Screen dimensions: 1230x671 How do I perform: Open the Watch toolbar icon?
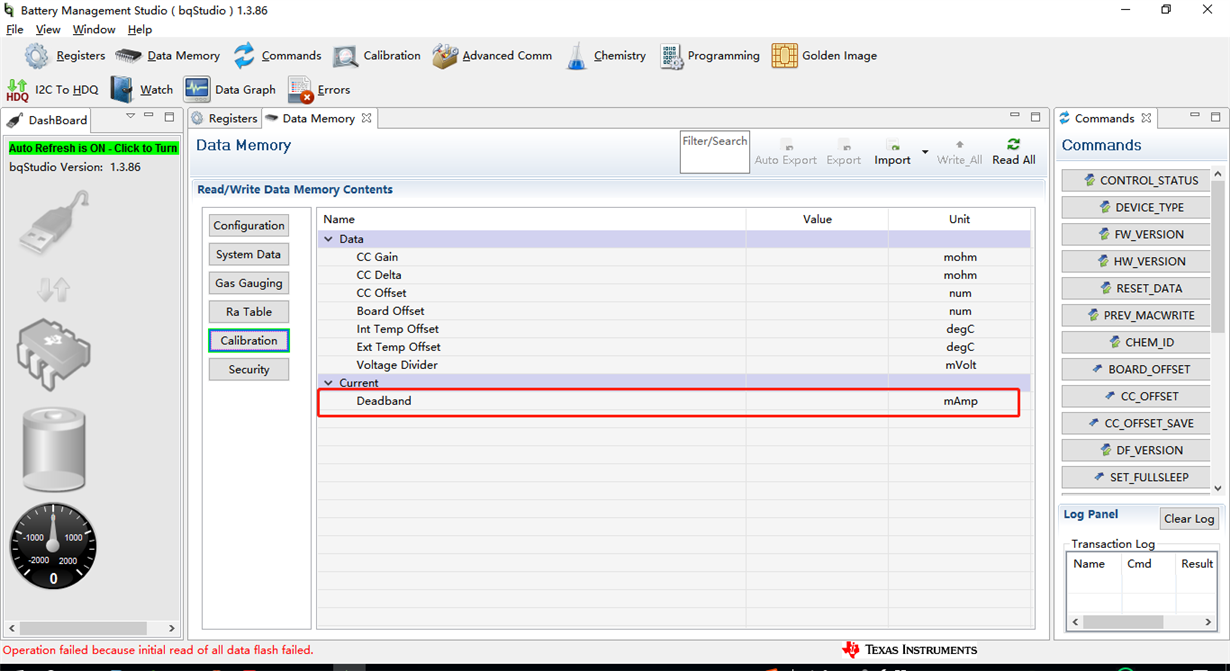pos(121,90)
